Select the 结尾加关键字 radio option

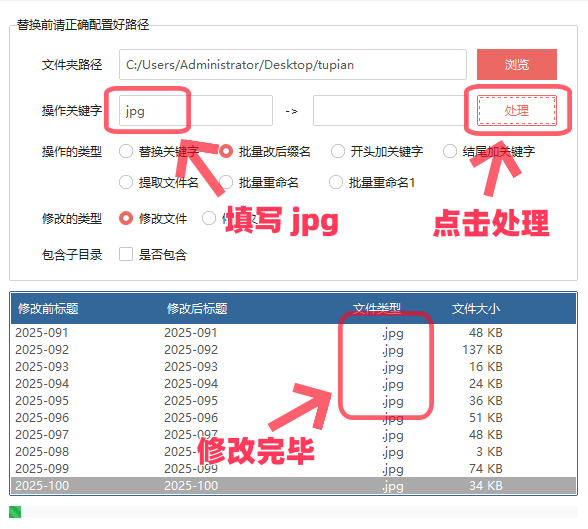click(x=450, y=151)
